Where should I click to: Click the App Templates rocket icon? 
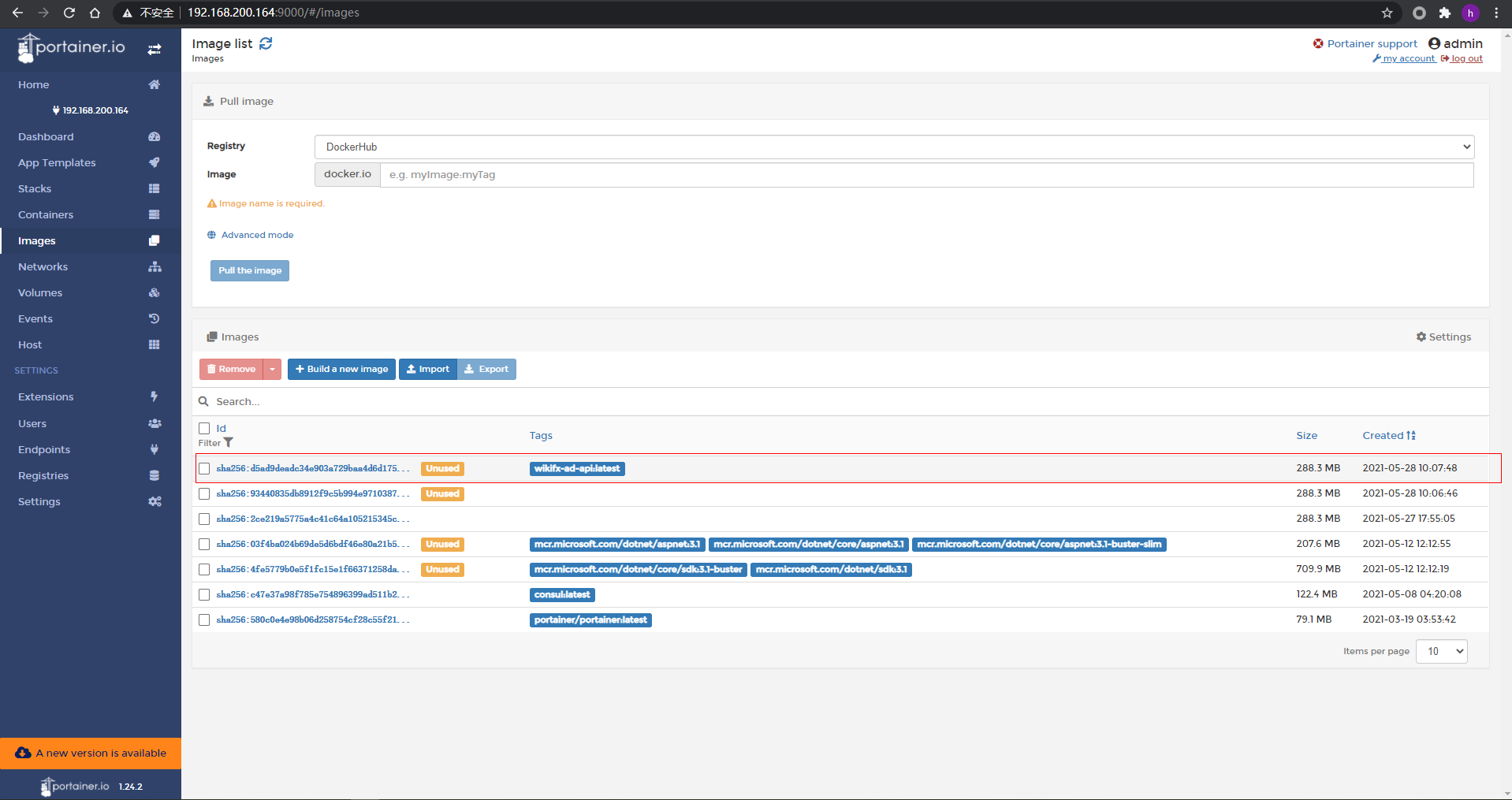(155, 162)
